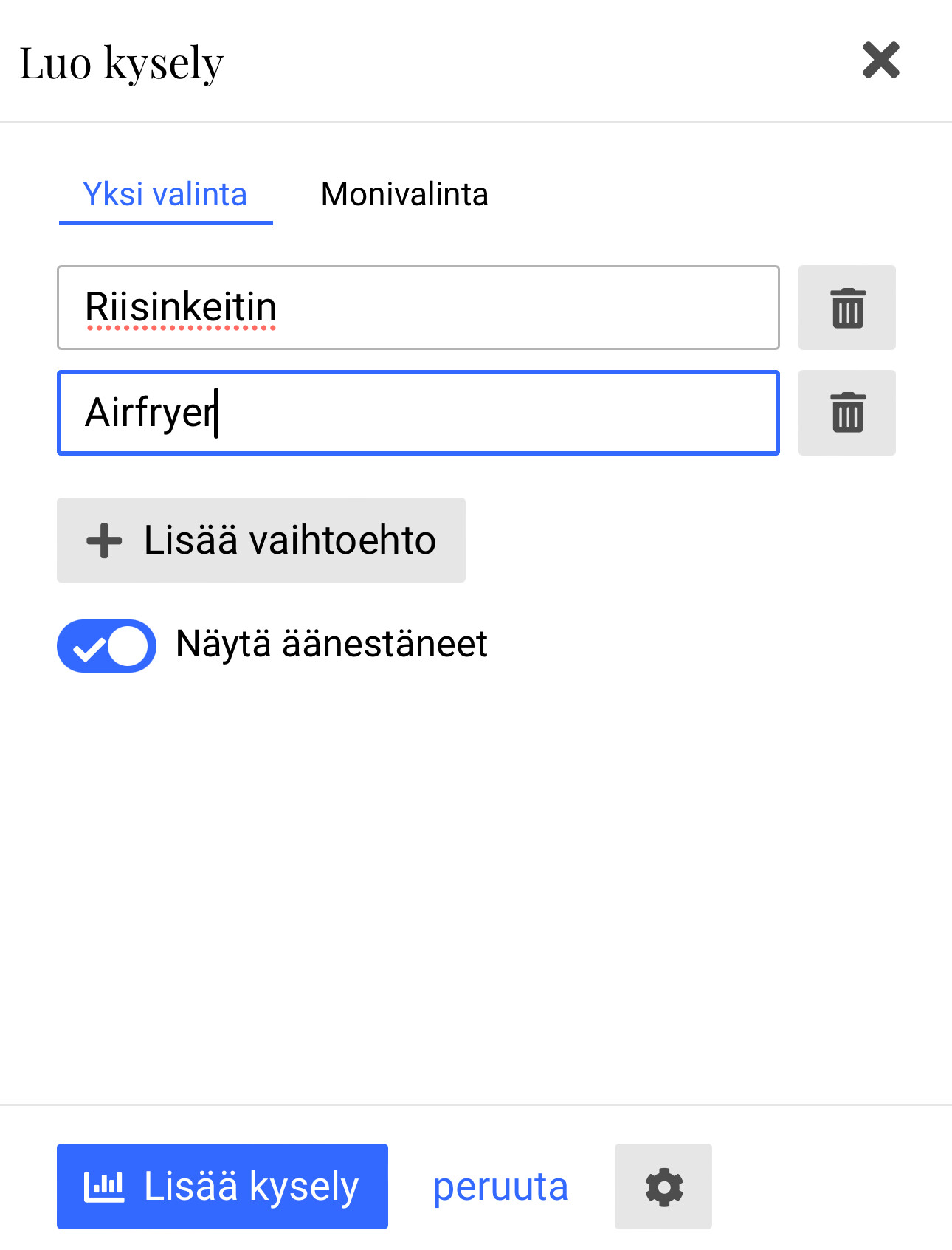Click the misspelled-underlined word Riisinkeitin

pos(181,308)
